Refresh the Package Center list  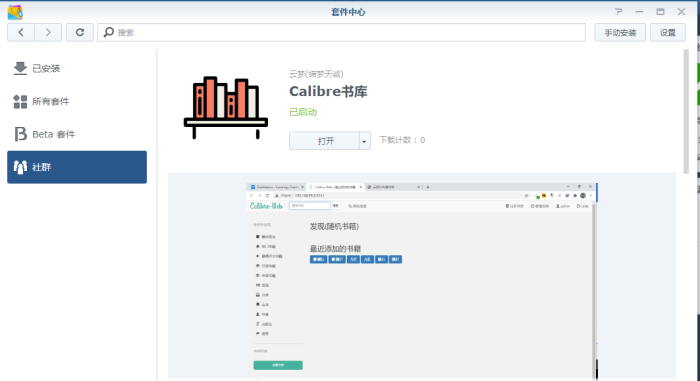(x=80, y=32)
